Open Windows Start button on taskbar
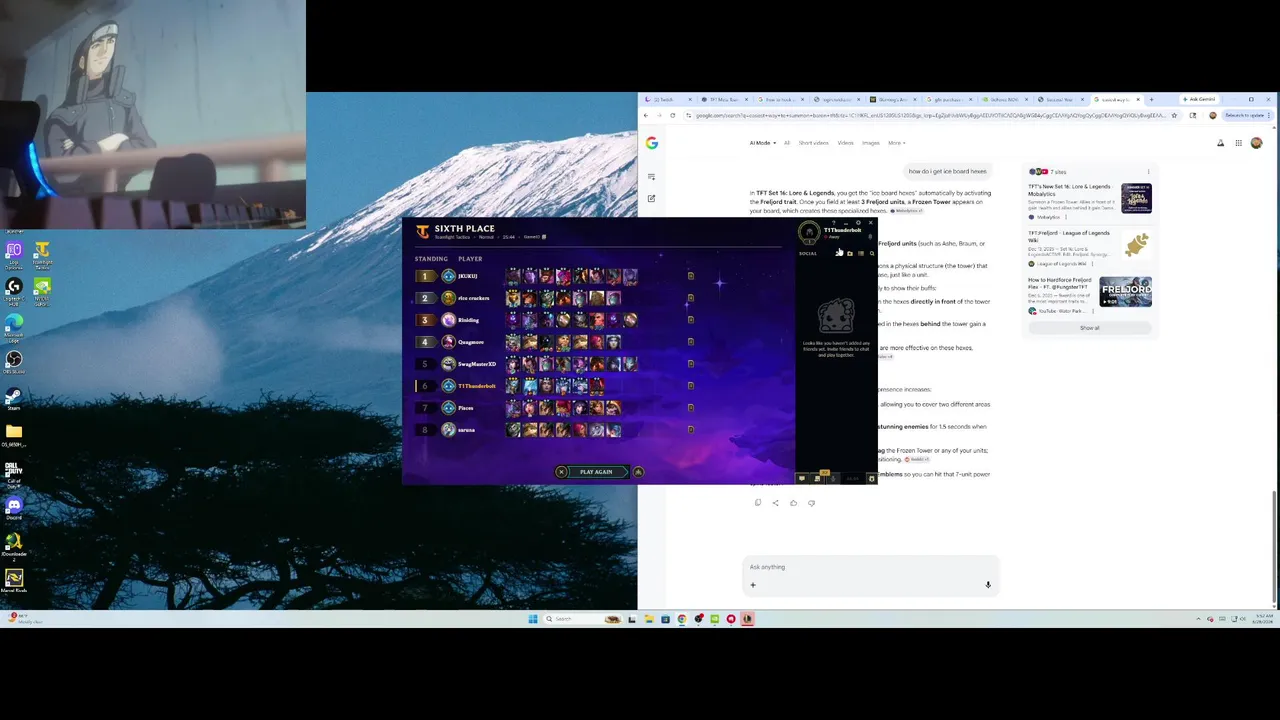 click(x=533, y=619)
